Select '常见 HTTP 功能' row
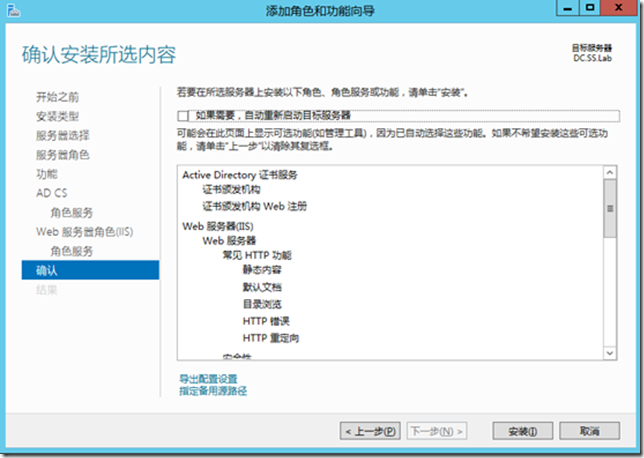Image resolution: width=644 pixels, height=458 pixels. (x=257, y=255)
